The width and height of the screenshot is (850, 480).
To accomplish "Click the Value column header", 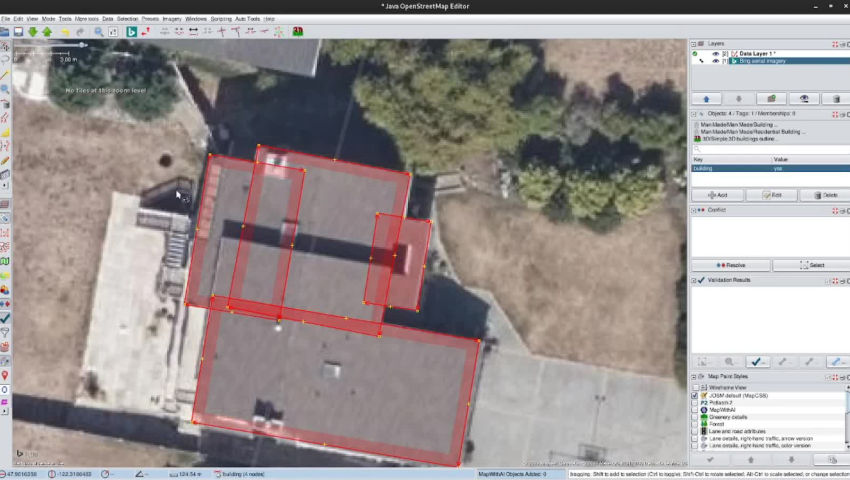I will 811,160.
